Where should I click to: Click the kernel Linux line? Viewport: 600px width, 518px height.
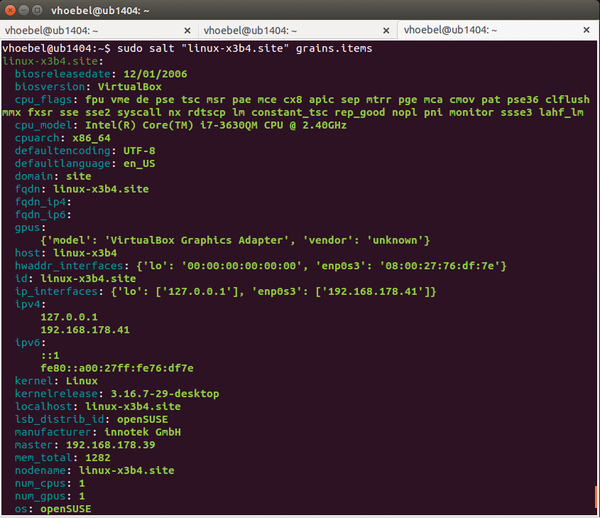pyautogui.click(x=56, y=381)
